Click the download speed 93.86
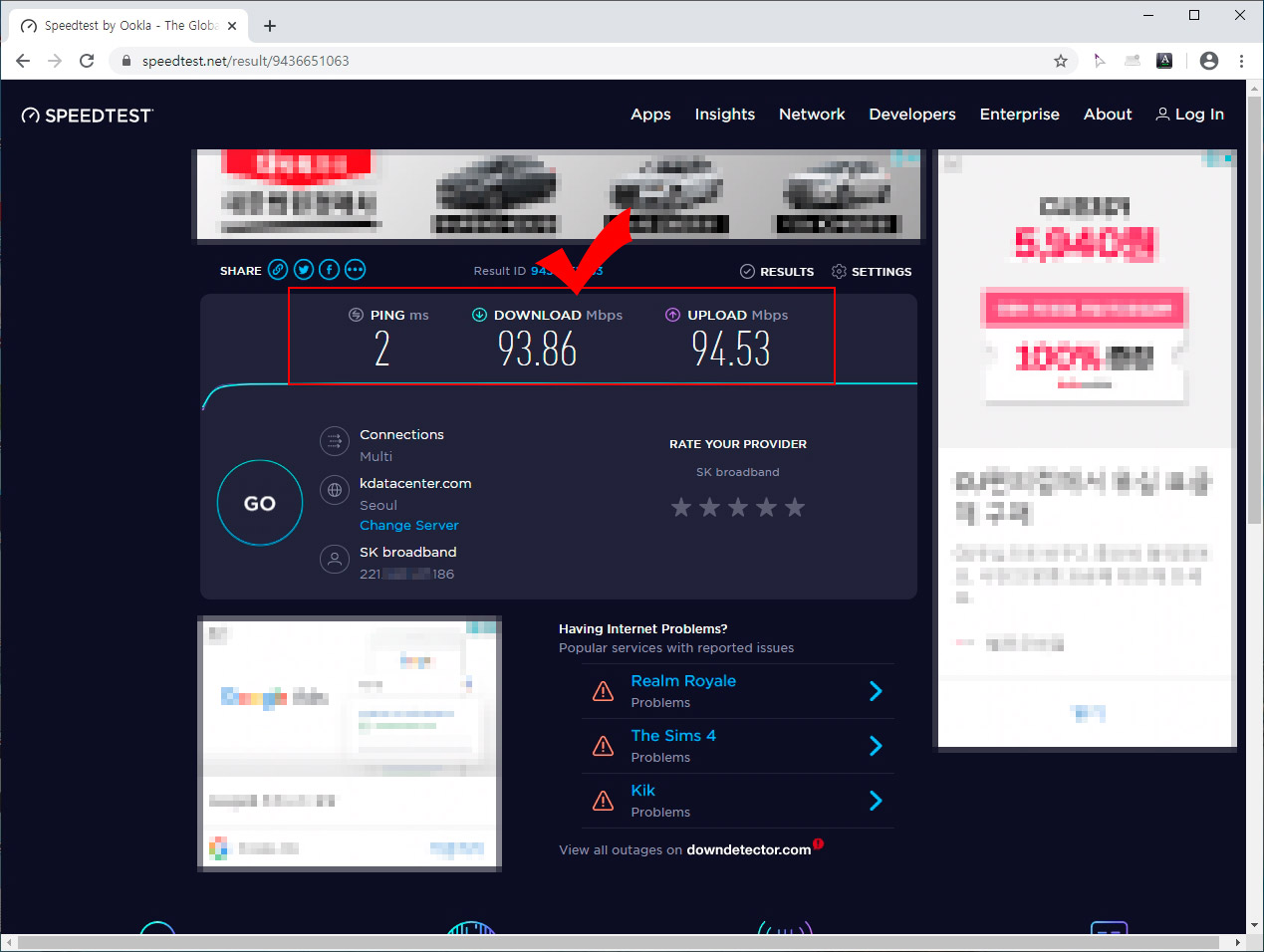Viewport: 1264px width, 952px height. click(x=538, y=349)
